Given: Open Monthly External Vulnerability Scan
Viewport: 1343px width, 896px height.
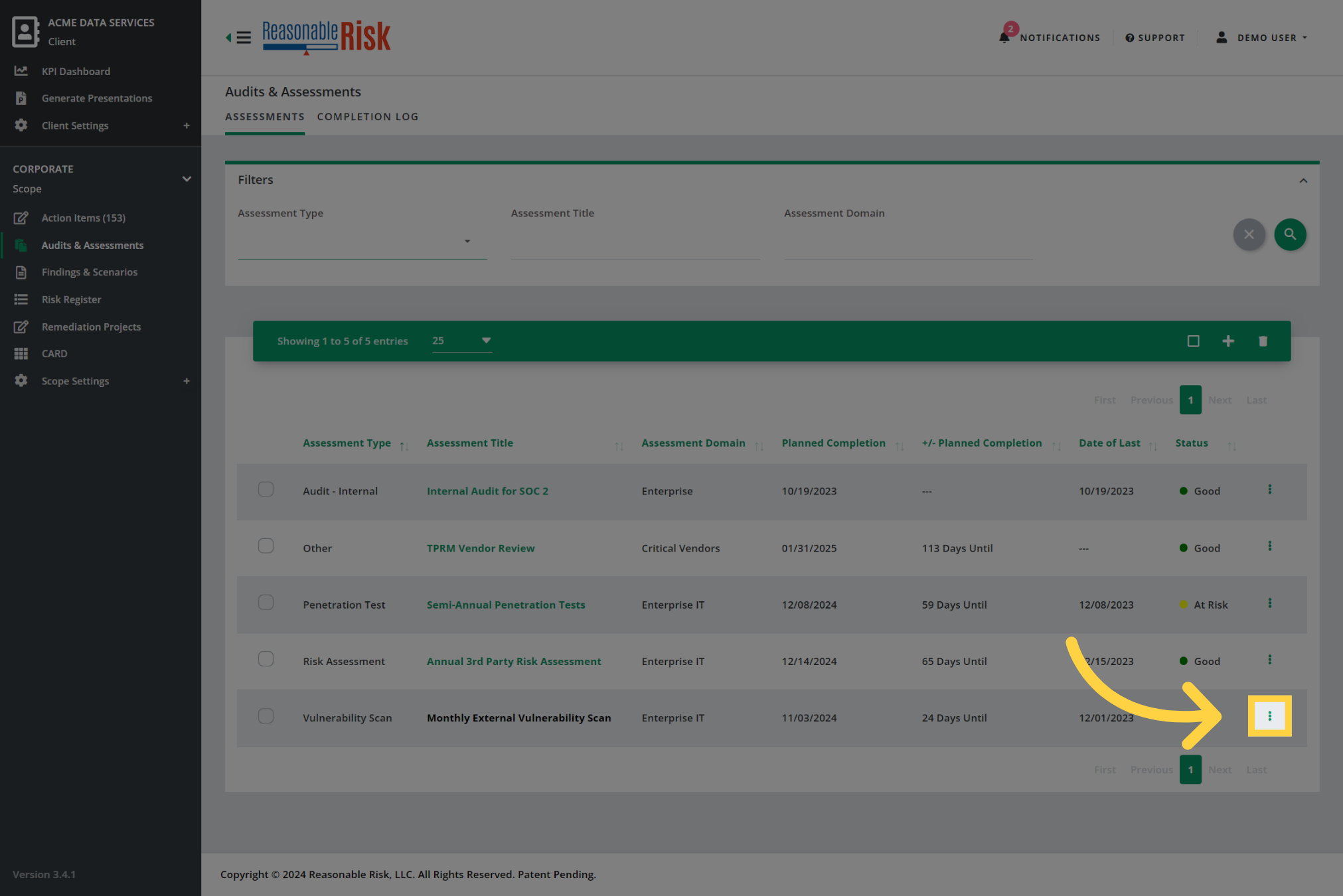Looking at the screenshot, I should coord(518,718).
